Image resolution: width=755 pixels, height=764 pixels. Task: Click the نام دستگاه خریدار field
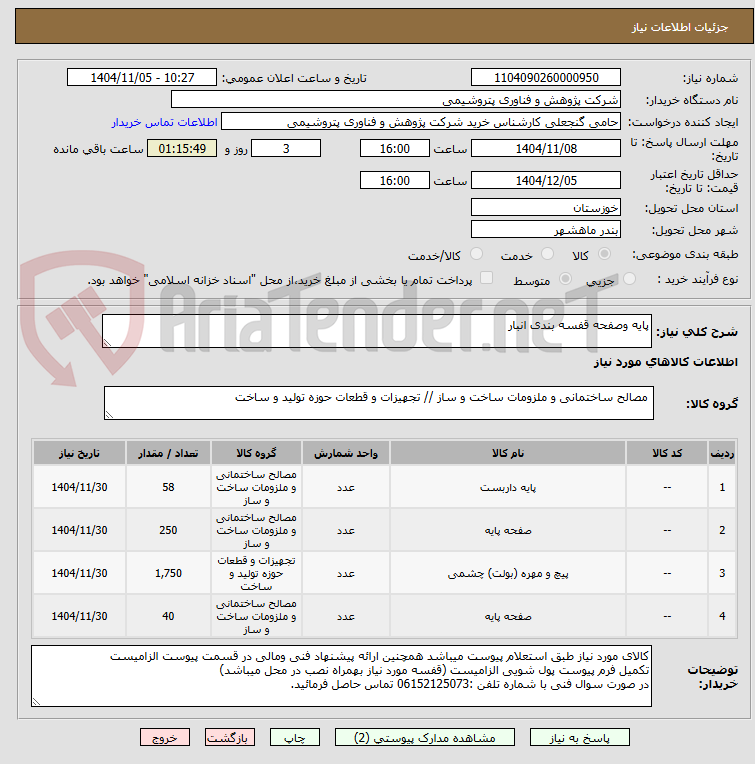(396, 100)
